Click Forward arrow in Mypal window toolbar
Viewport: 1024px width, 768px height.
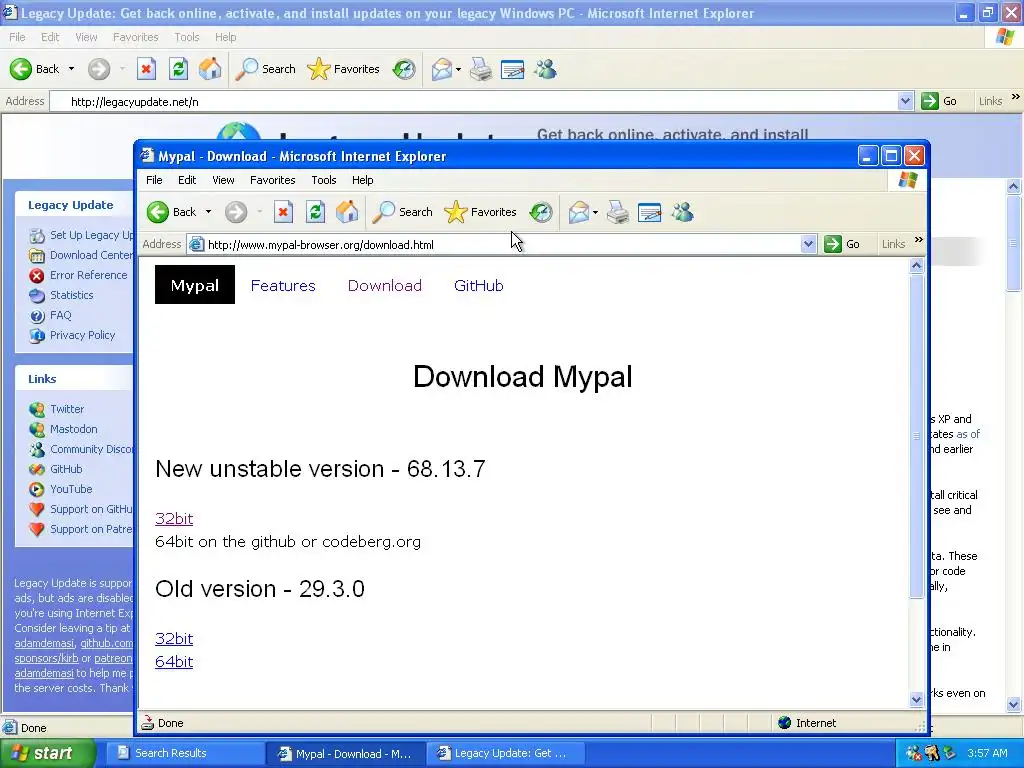pos(236,212)
